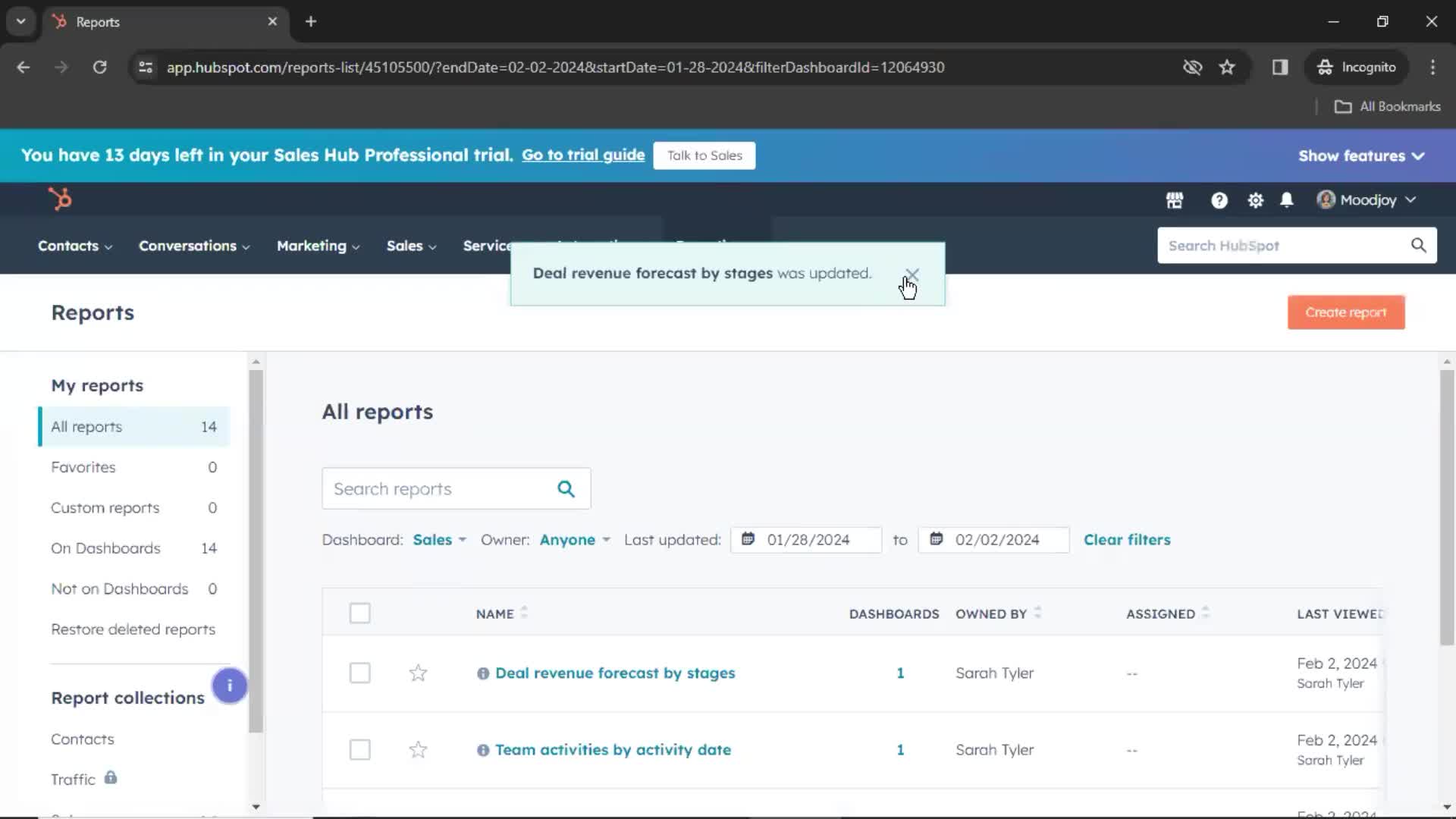Image resolution: width=1456 pixels, height=819 pixels.
Task: Open the browser side panel icon
Action: 1280,67
